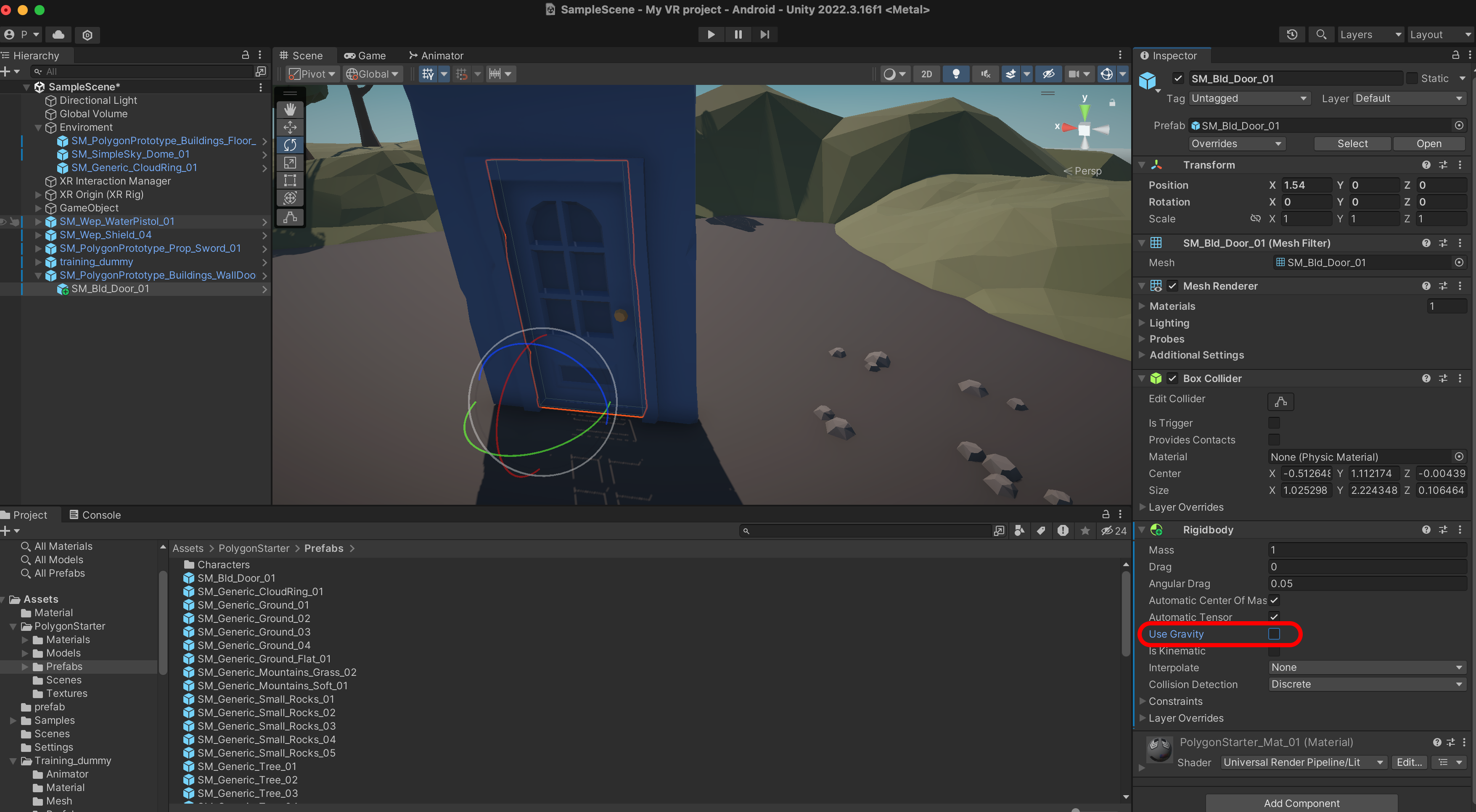Select the Move tool in Scene toolbar
The image size is (1476, 812).
(x=290, y=127)
